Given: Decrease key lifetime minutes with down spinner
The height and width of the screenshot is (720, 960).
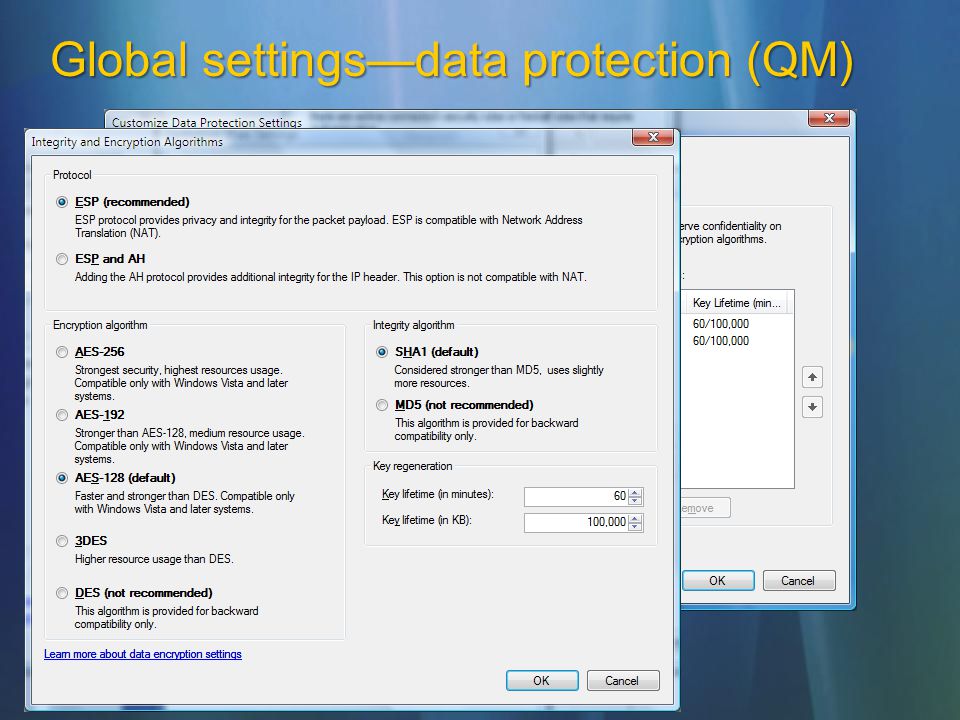Looking at the screenshot, I should tap(636, 501).
